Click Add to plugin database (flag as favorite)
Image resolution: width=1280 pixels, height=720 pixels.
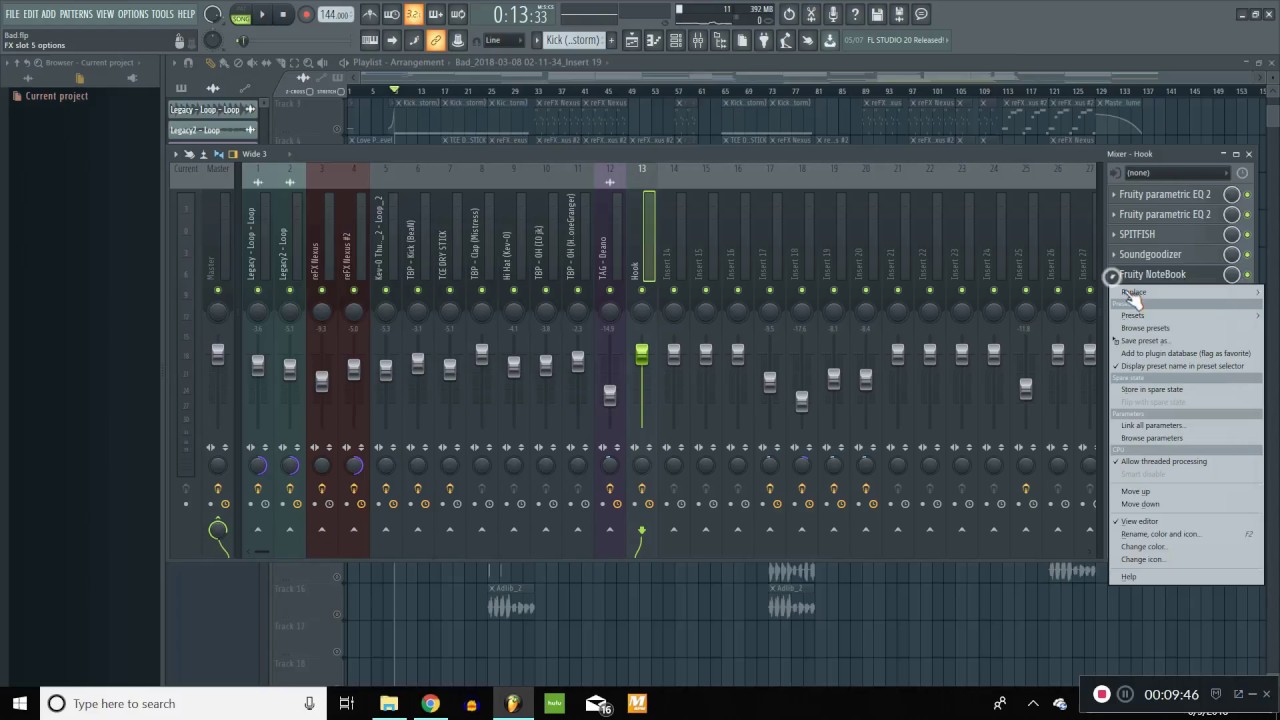coord(1186,353)
